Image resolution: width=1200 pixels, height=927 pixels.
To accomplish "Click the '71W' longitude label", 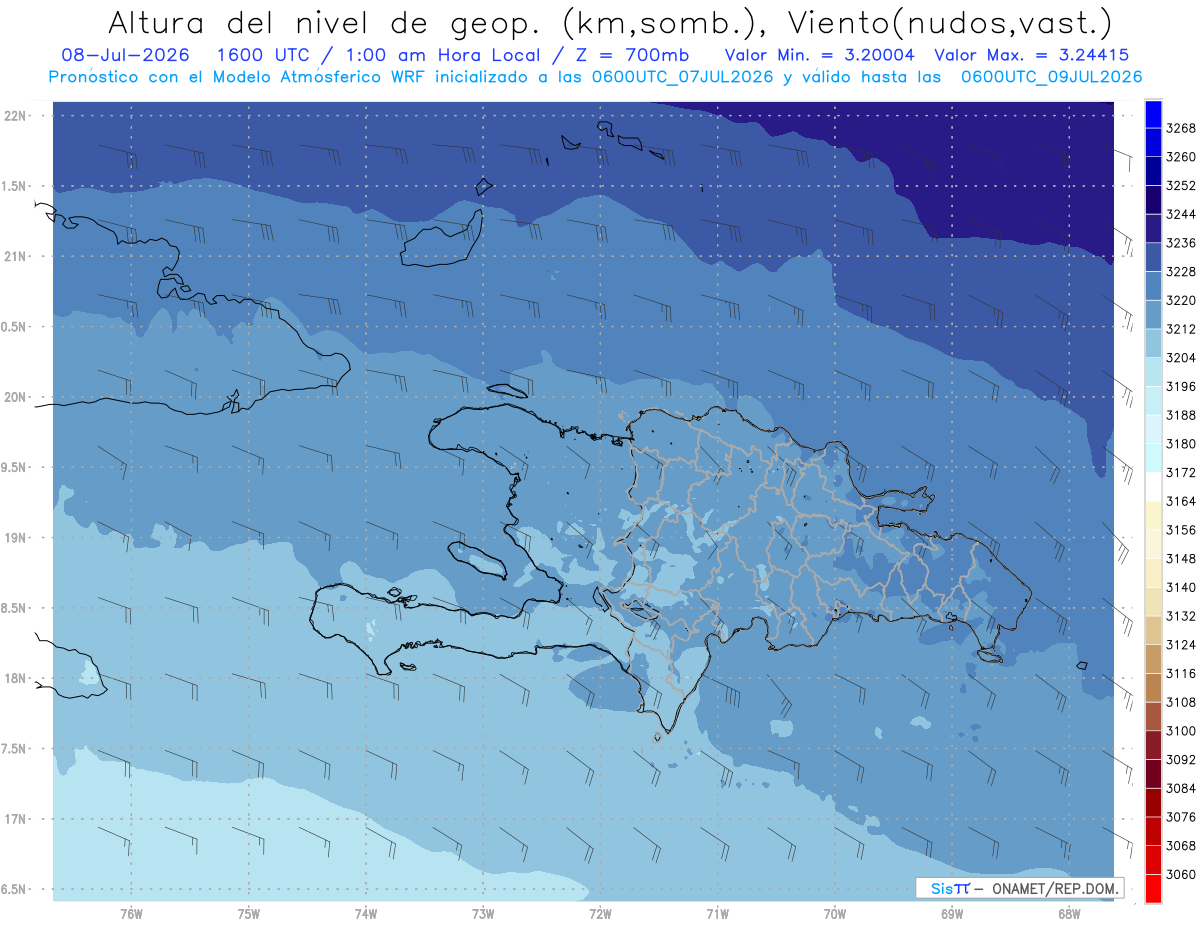I will click(717, 914).
